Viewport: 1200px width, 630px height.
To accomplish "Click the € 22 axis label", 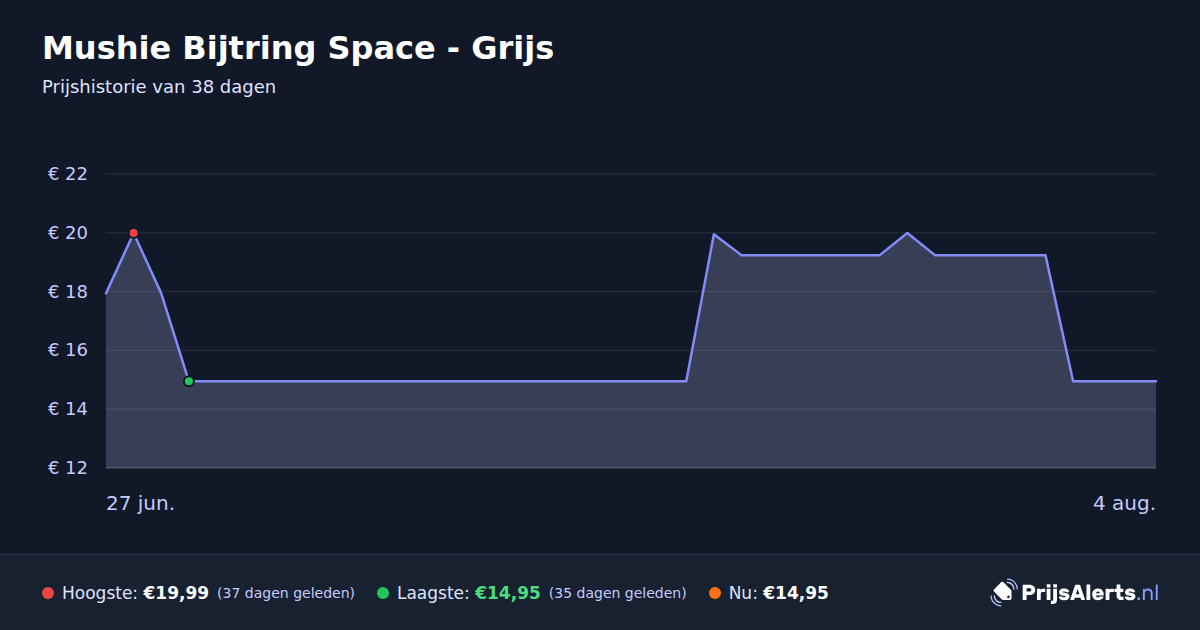I will point(68,174).
